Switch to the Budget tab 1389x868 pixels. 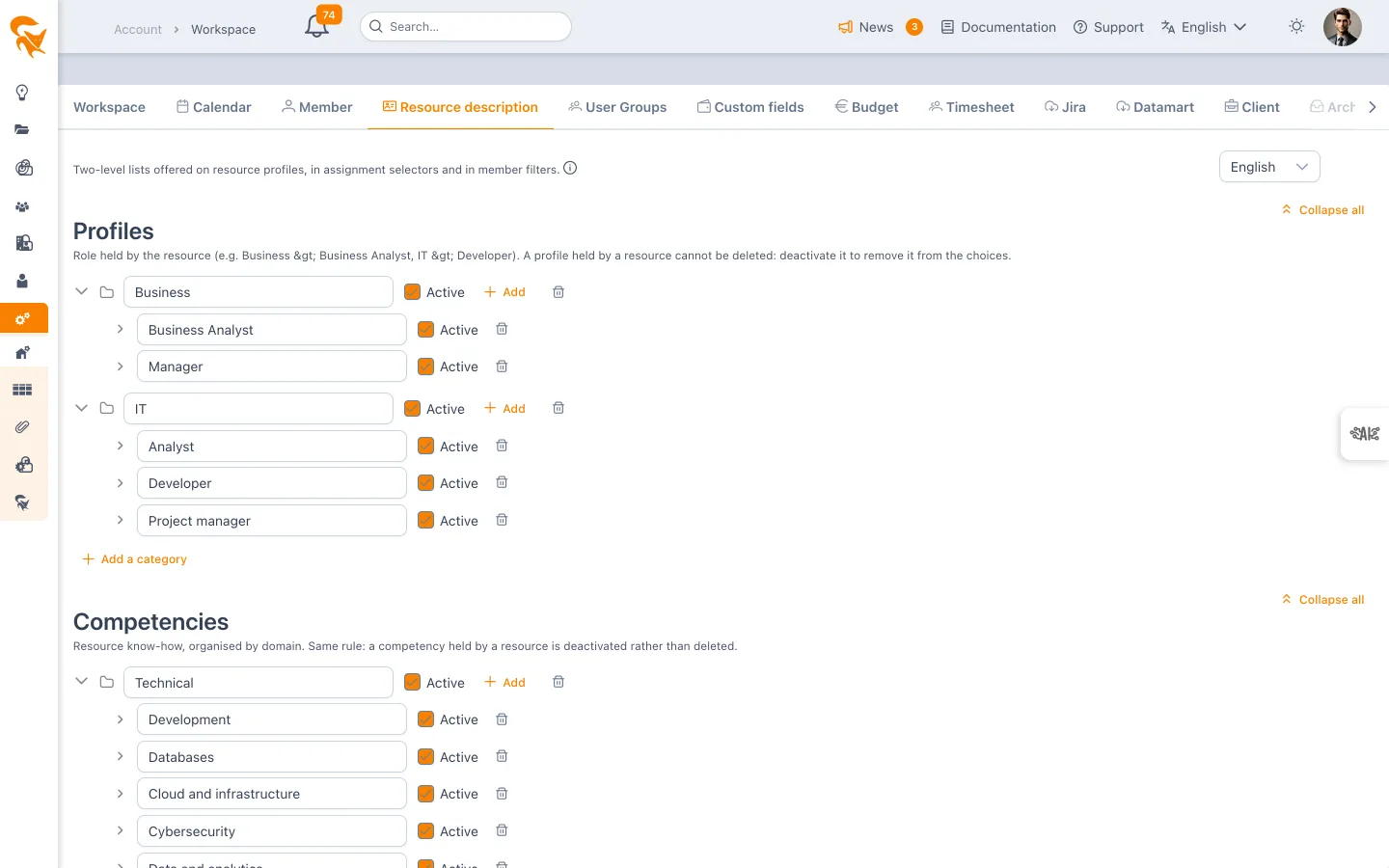[866, 107]
